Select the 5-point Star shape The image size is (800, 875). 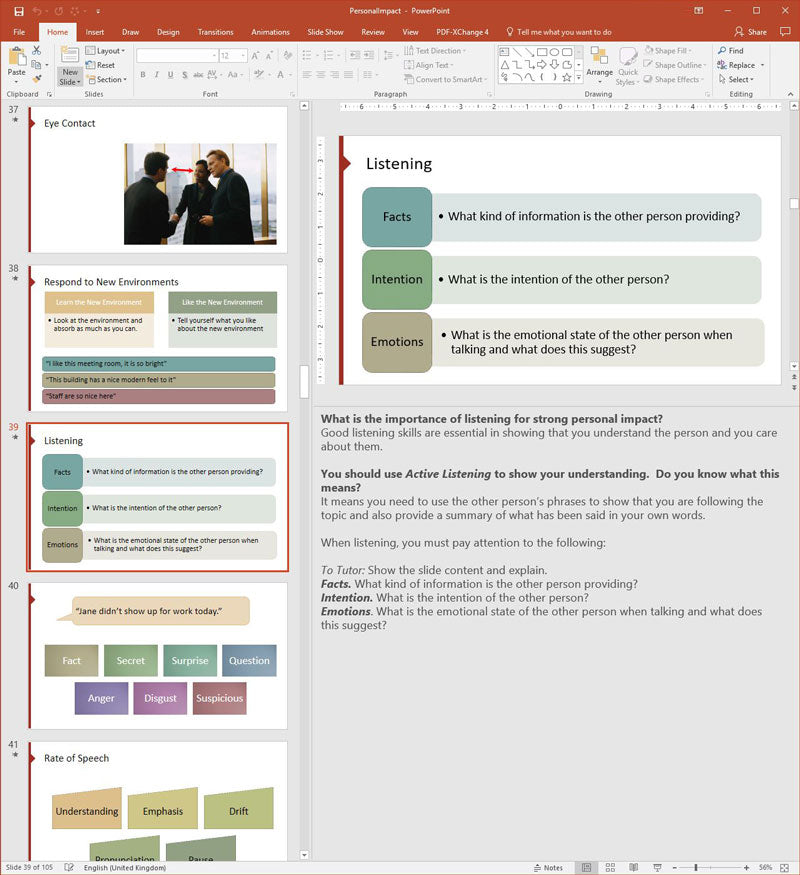pos(567,78)
